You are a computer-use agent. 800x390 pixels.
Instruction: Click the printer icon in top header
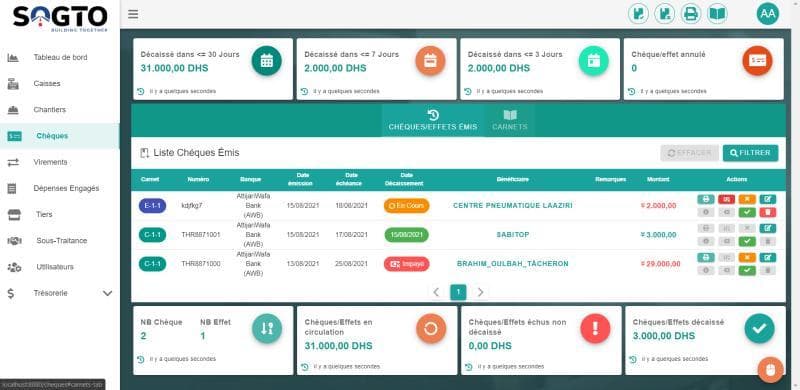coord(691,14)
